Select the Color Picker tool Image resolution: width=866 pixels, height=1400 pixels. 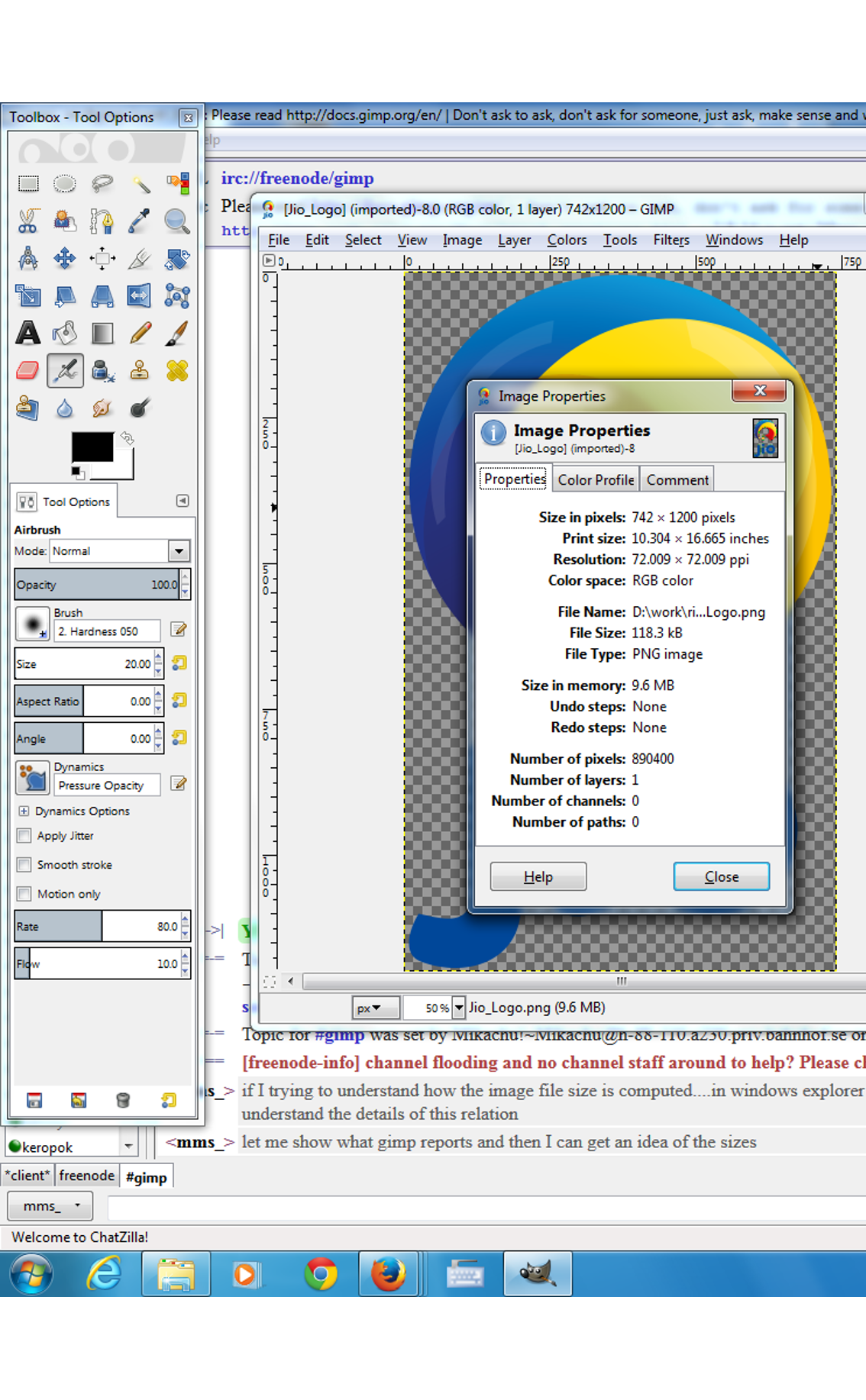tap(140, 221)
